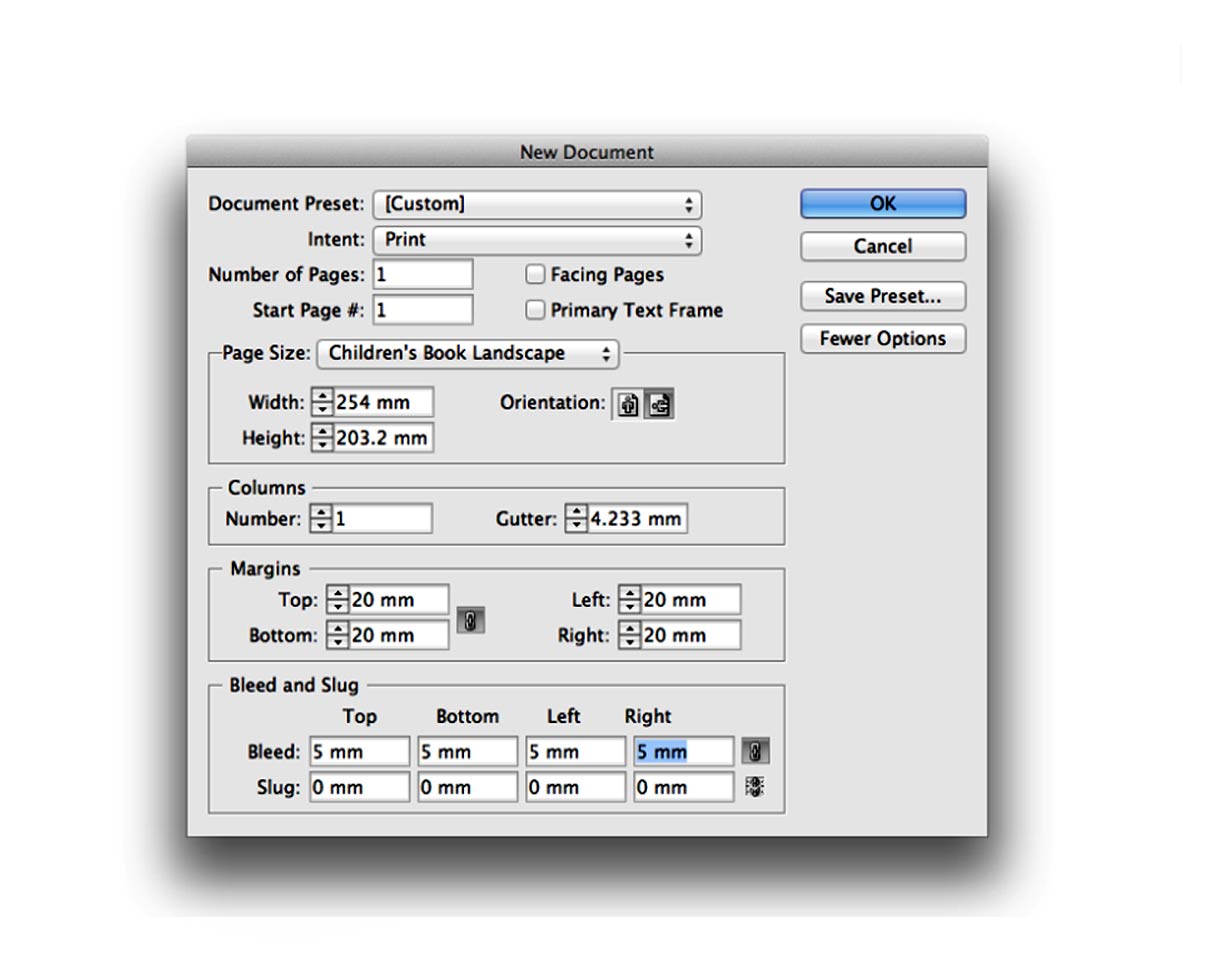Image resolution: width=1206 pixels, height=960 pixels.
Task: Click the Cancel button
Action: click(x=883, y=246)
